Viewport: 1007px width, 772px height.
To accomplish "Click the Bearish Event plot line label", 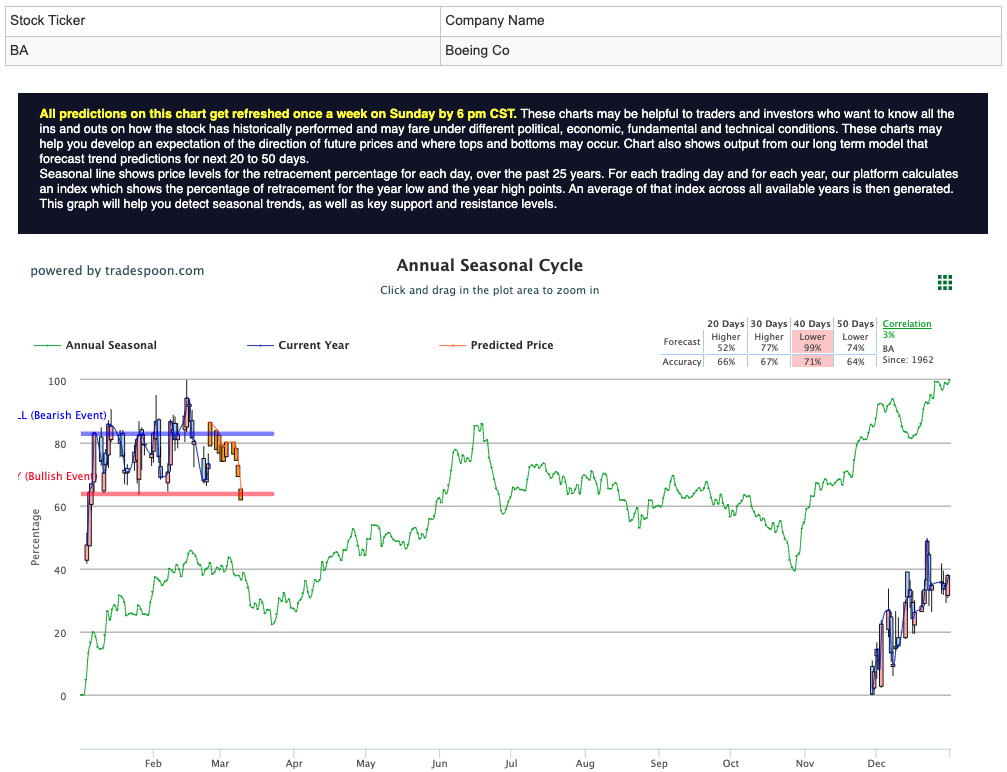I will click(x=62, y=415).
